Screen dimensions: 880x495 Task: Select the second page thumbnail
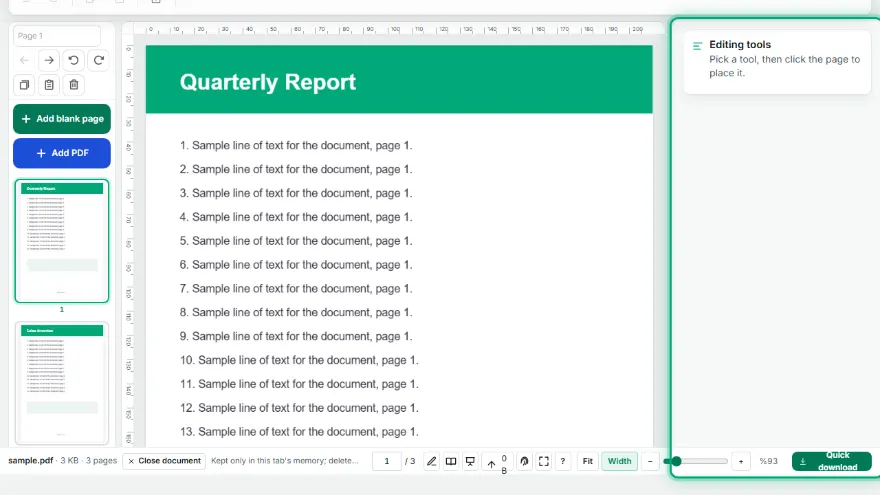pos(62,383)
